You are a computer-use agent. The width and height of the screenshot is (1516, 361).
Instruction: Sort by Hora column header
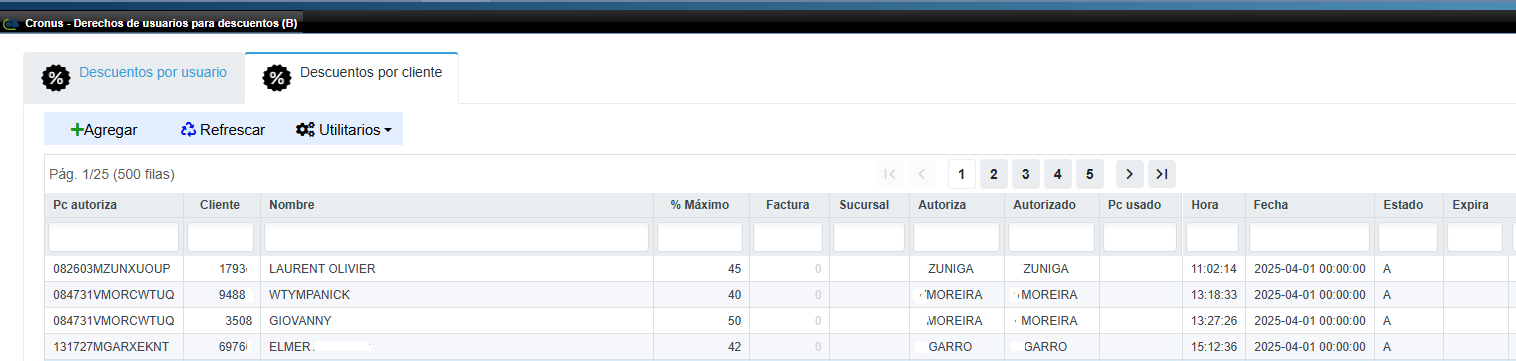coord(1213,205)
